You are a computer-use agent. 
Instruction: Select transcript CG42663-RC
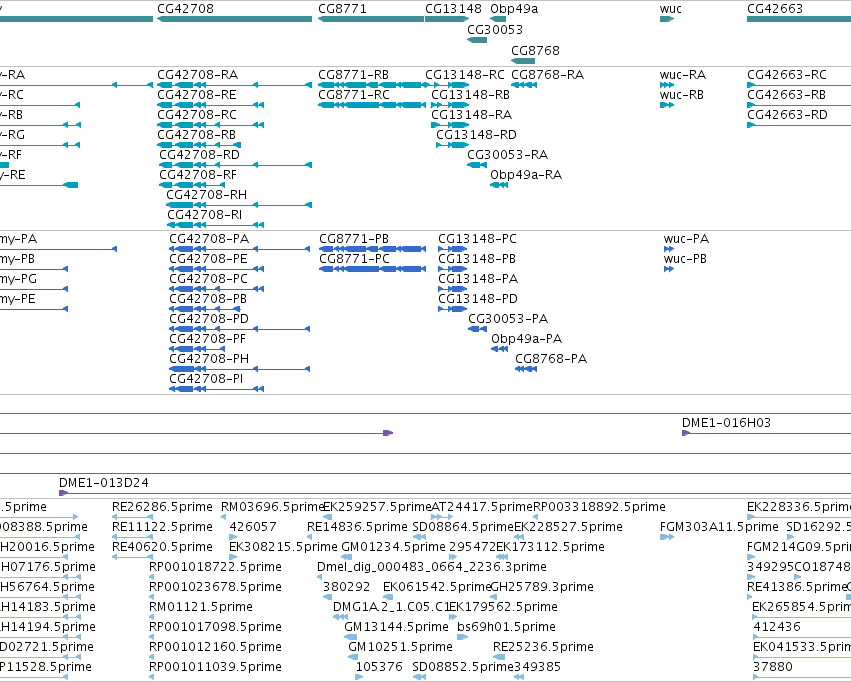click(x=787, y=74)
